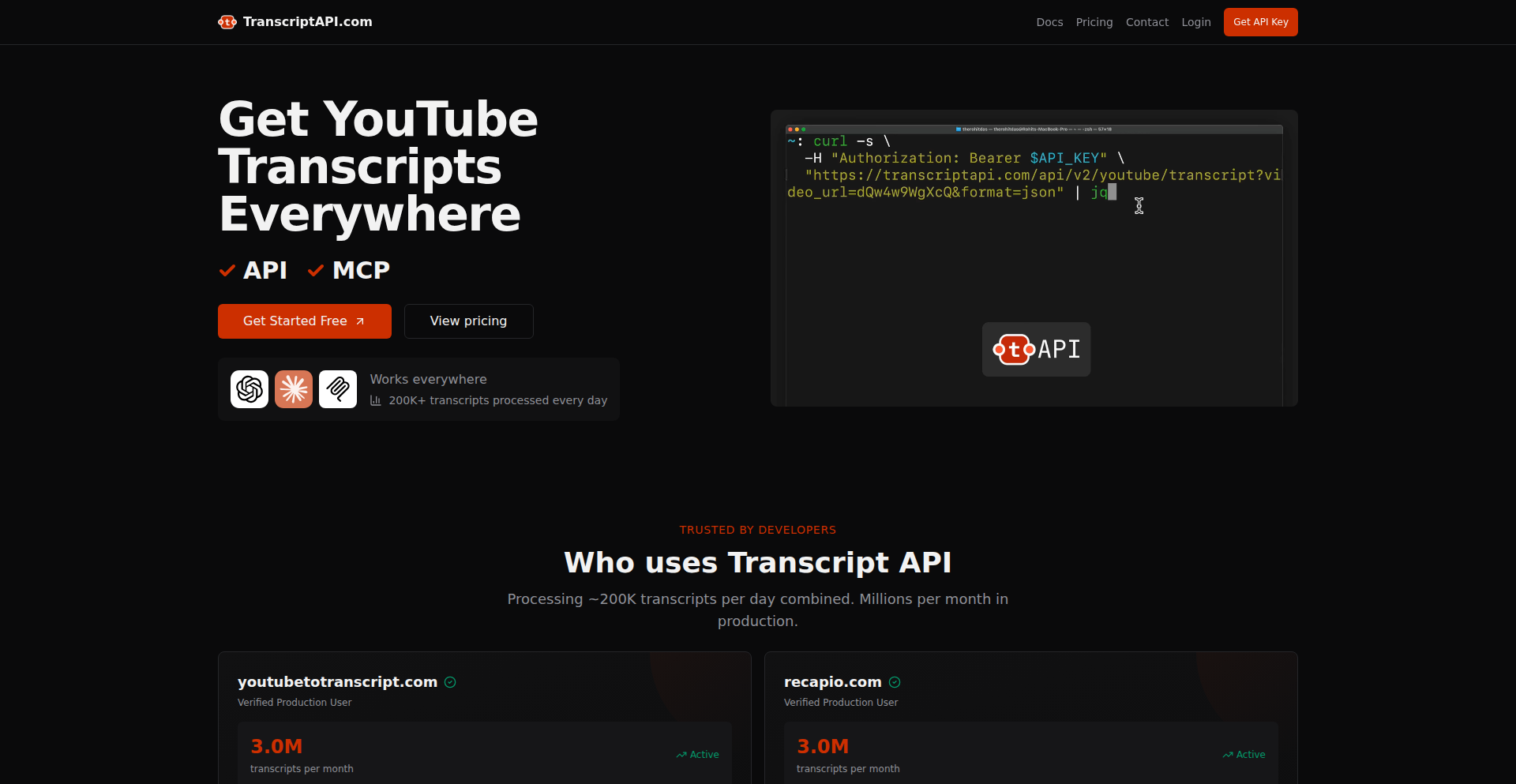Click the checkmark next to MCP
This screenshot has height=784, width=1516.
pos(316,270)
